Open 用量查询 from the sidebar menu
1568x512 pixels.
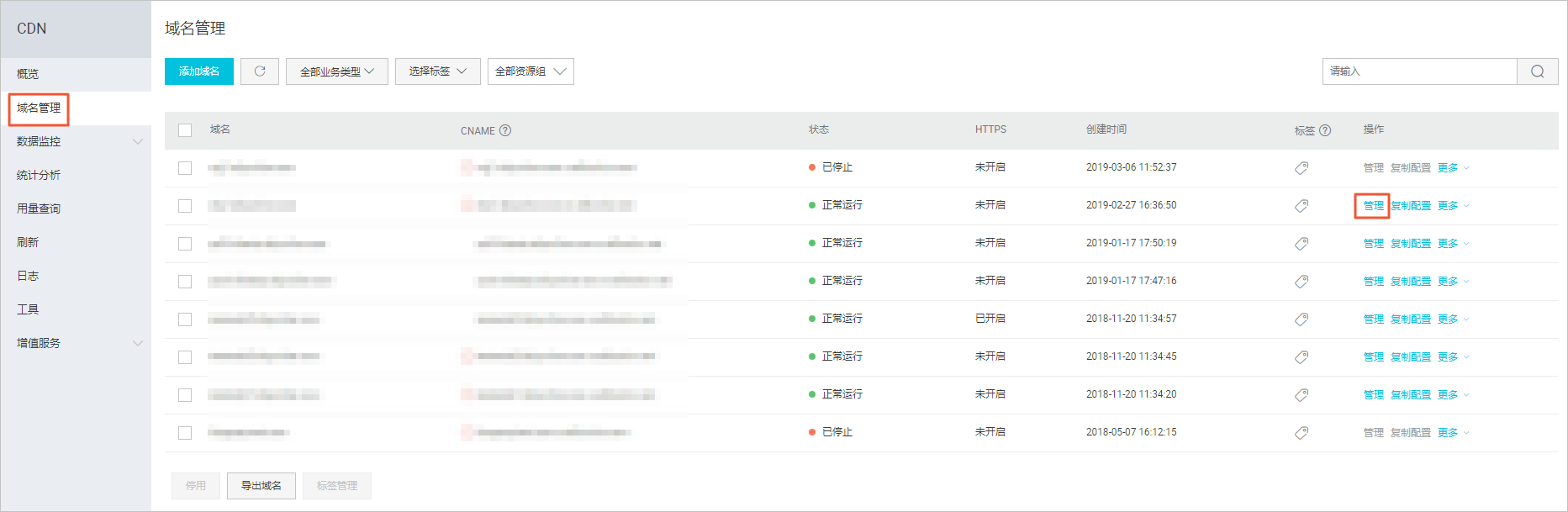point(39,208)
